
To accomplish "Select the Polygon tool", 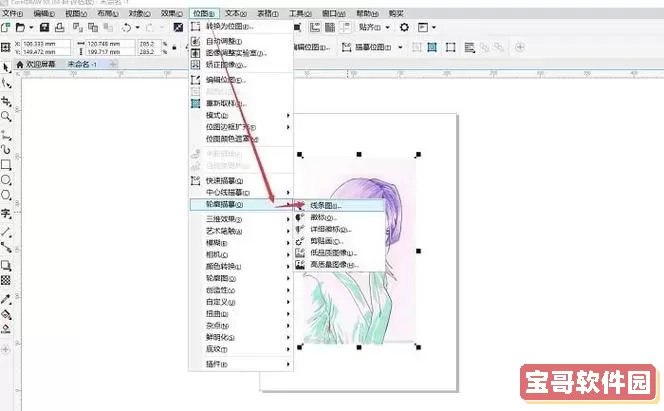I will tap(6, 195).
